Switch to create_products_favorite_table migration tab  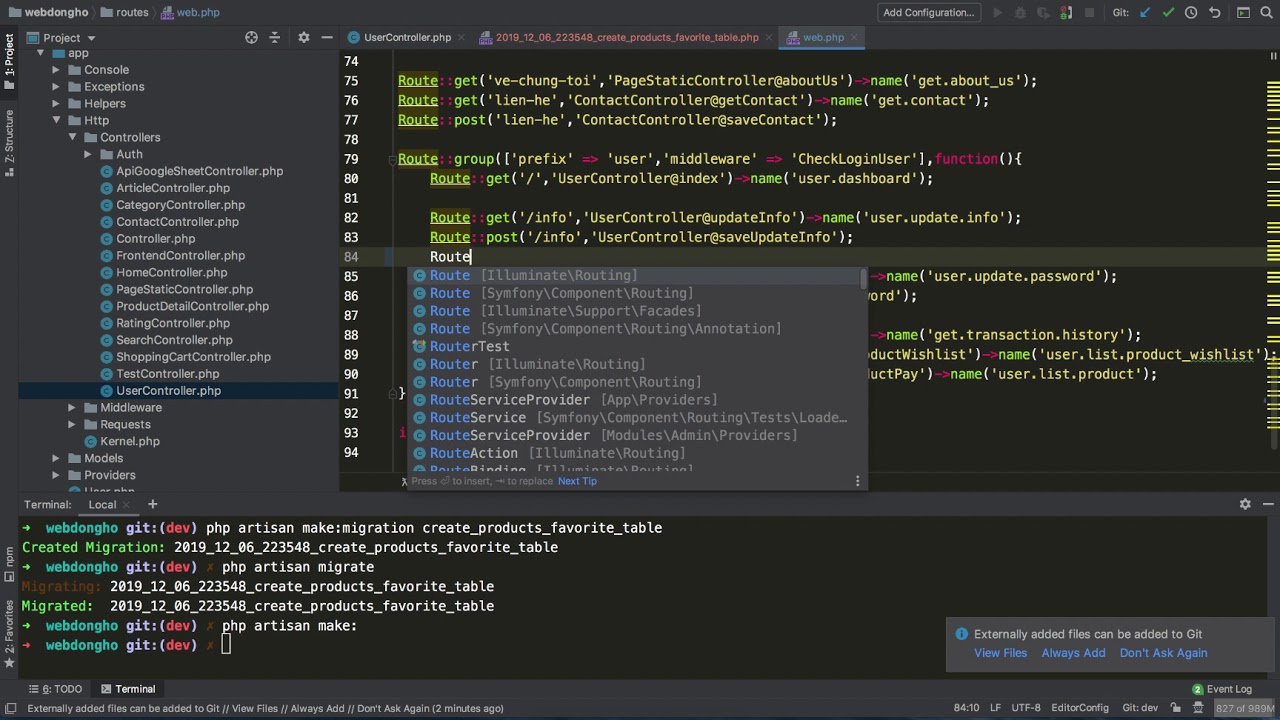(x=628, y=38)
